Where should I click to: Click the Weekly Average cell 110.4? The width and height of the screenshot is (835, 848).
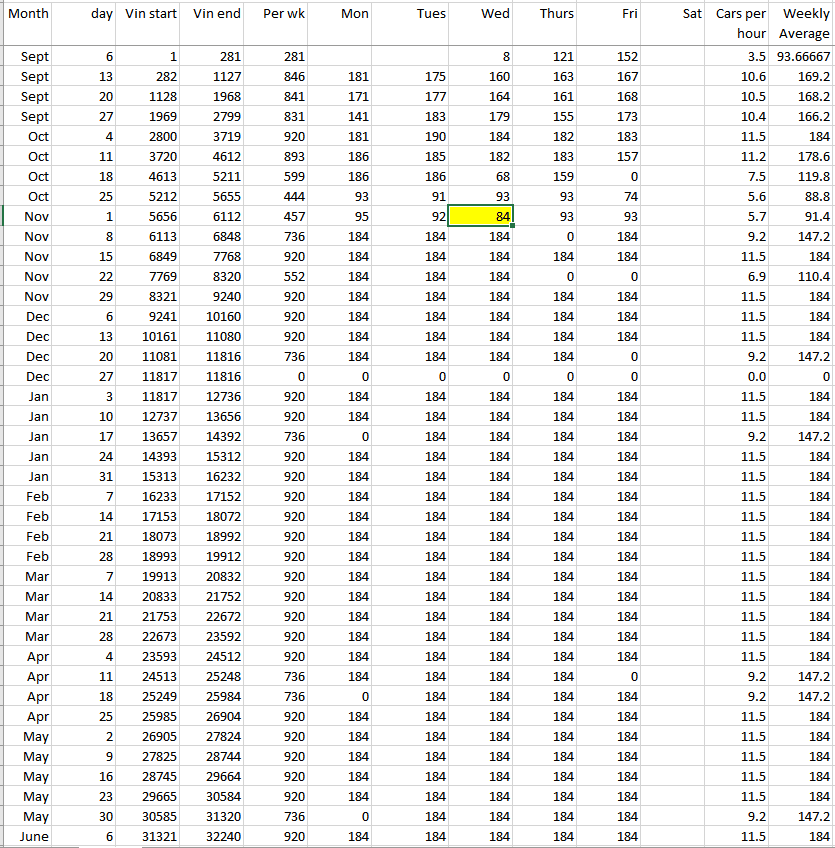pos(802,277)
